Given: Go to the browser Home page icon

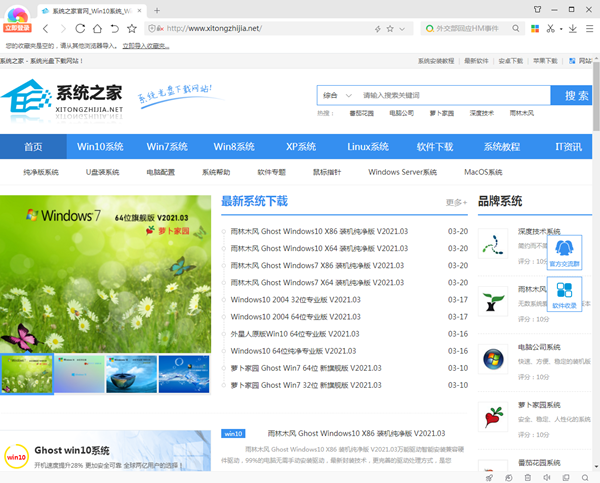Looking at the screenshot, I should point(97,28).
